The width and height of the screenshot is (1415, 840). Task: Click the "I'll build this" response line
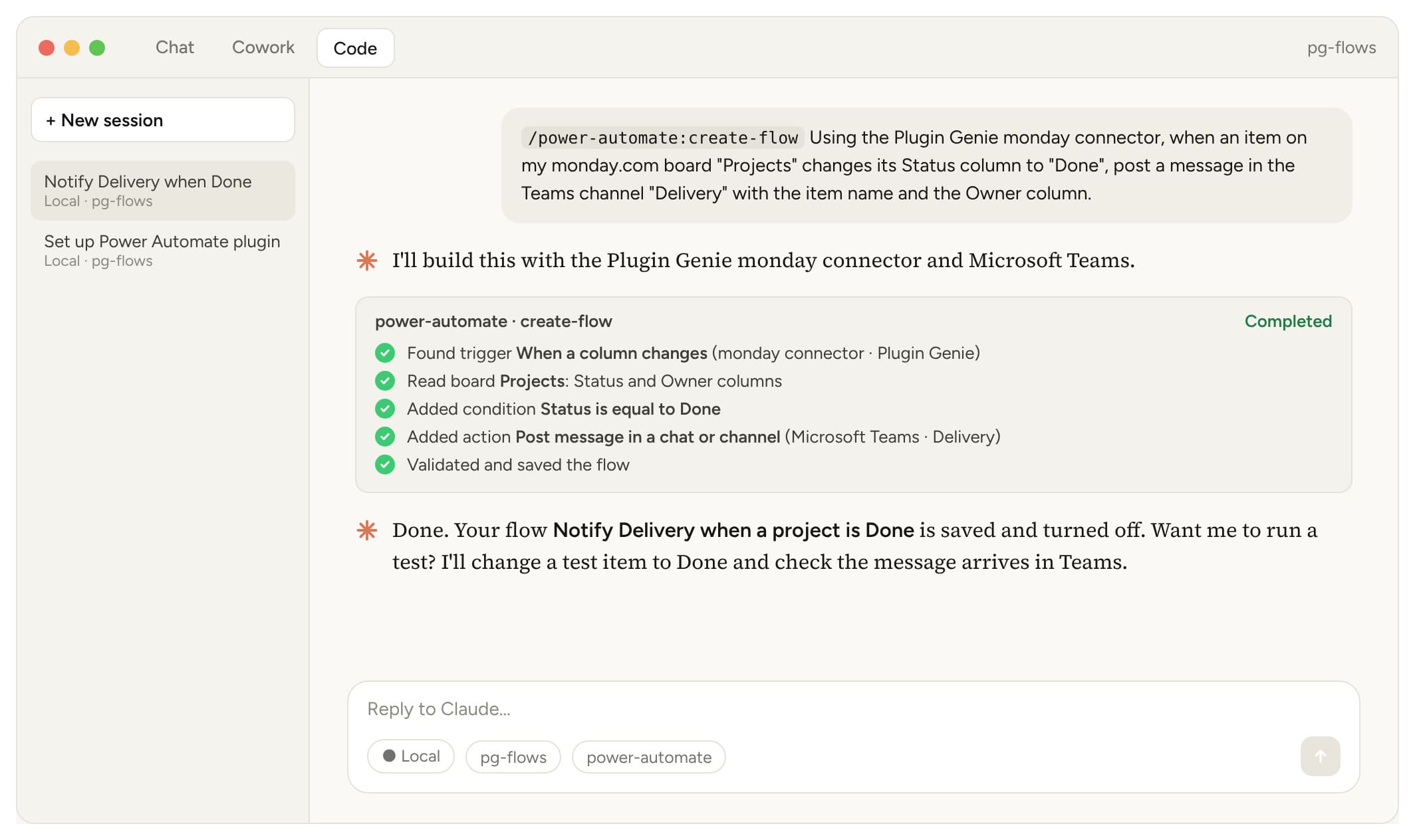(x=763, y=261)
